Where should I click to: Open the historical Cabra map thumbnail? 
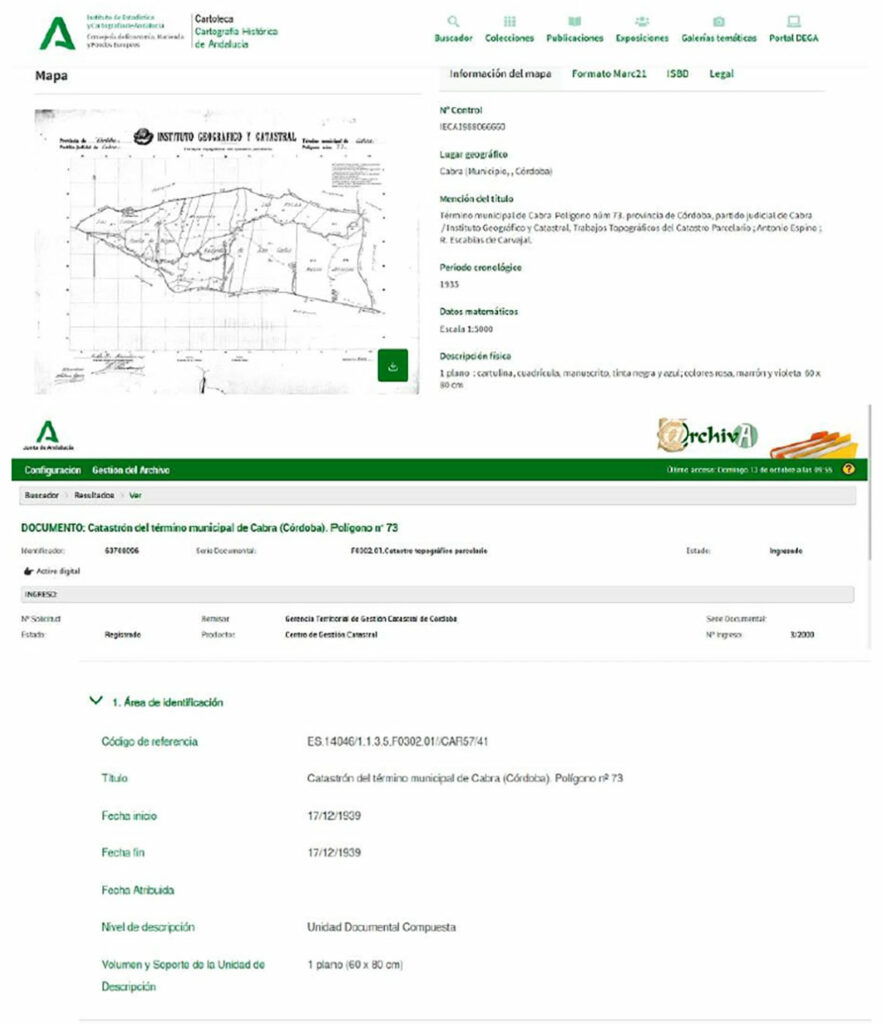tap(227, 251)
